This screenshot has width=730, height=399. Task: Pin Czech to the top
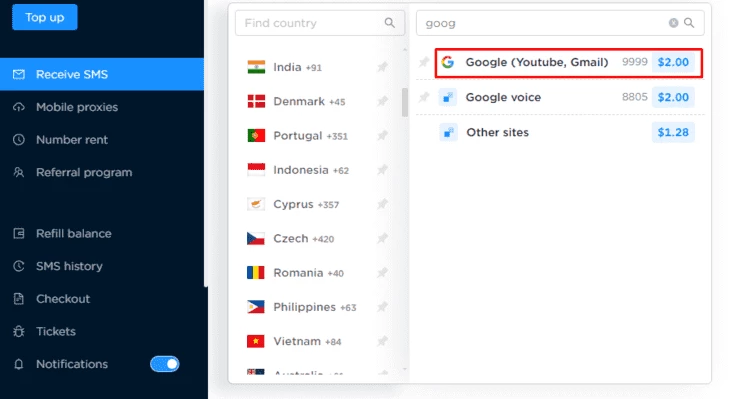pyautogui.click(x=382, y=238)
